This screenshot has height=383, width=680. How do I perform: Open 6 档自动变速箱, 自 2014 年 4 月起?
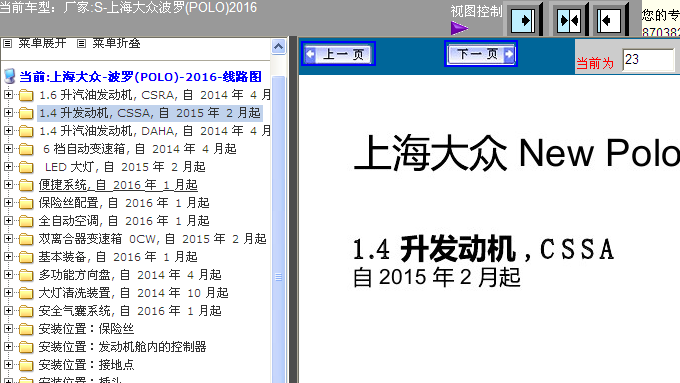140,149
